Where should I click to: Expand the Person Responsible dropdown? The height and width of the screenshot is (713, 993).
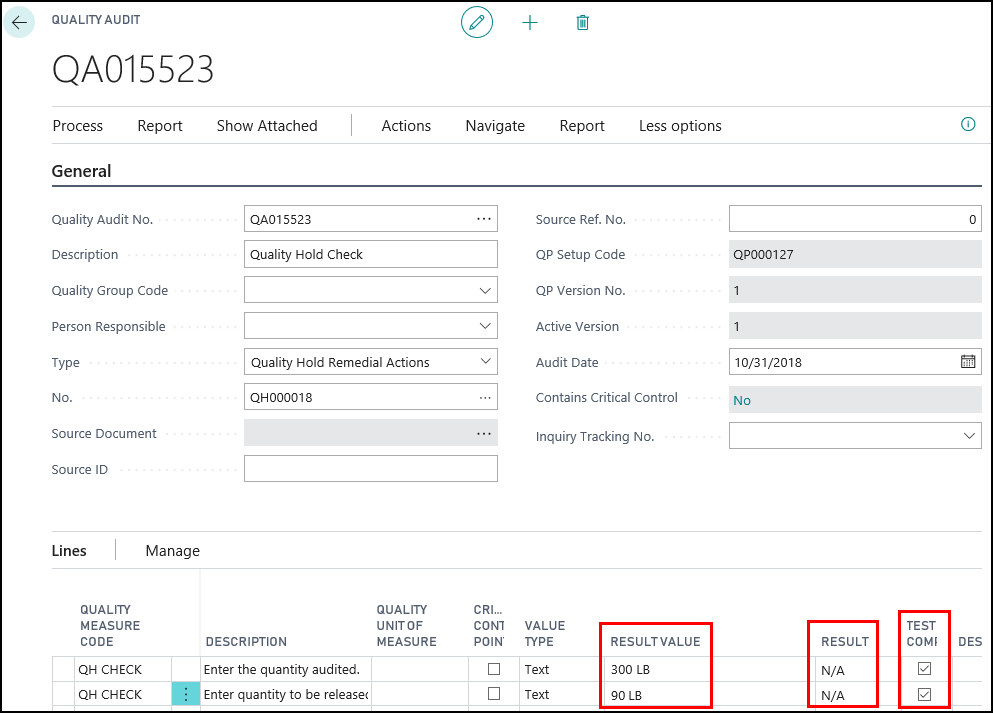485,327
